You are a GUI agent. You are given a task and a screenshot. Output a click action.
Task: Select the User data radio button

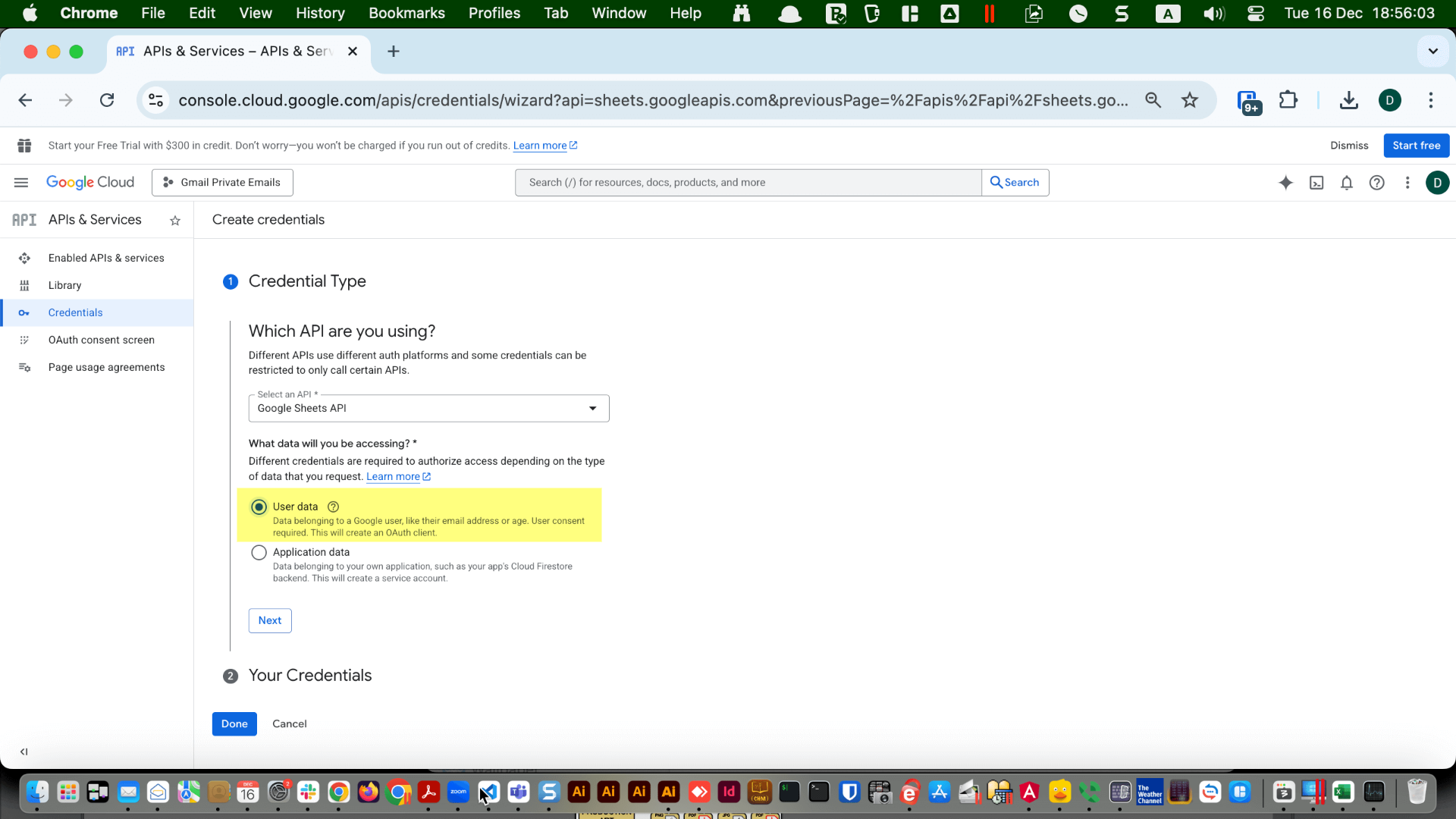coord(259,507)
